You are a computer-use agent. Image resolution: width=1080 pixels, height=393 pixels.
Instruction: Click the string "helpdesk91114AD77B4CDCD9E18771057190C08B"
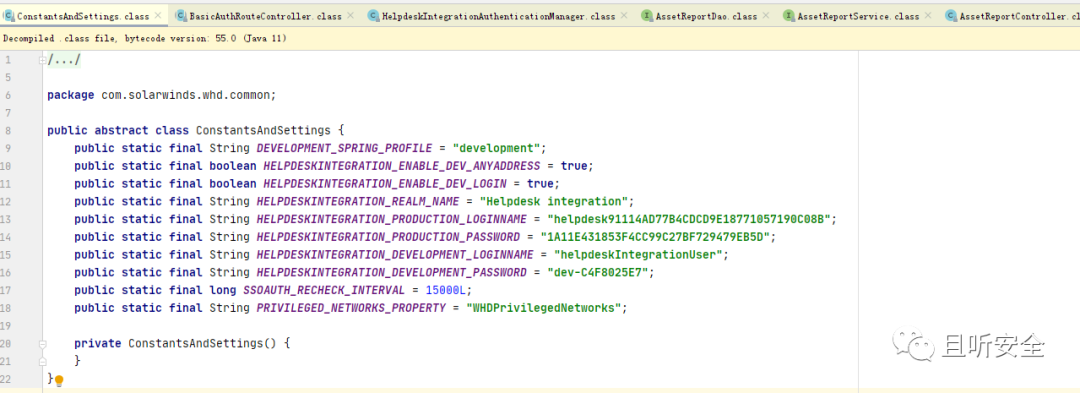coord(689,219)
